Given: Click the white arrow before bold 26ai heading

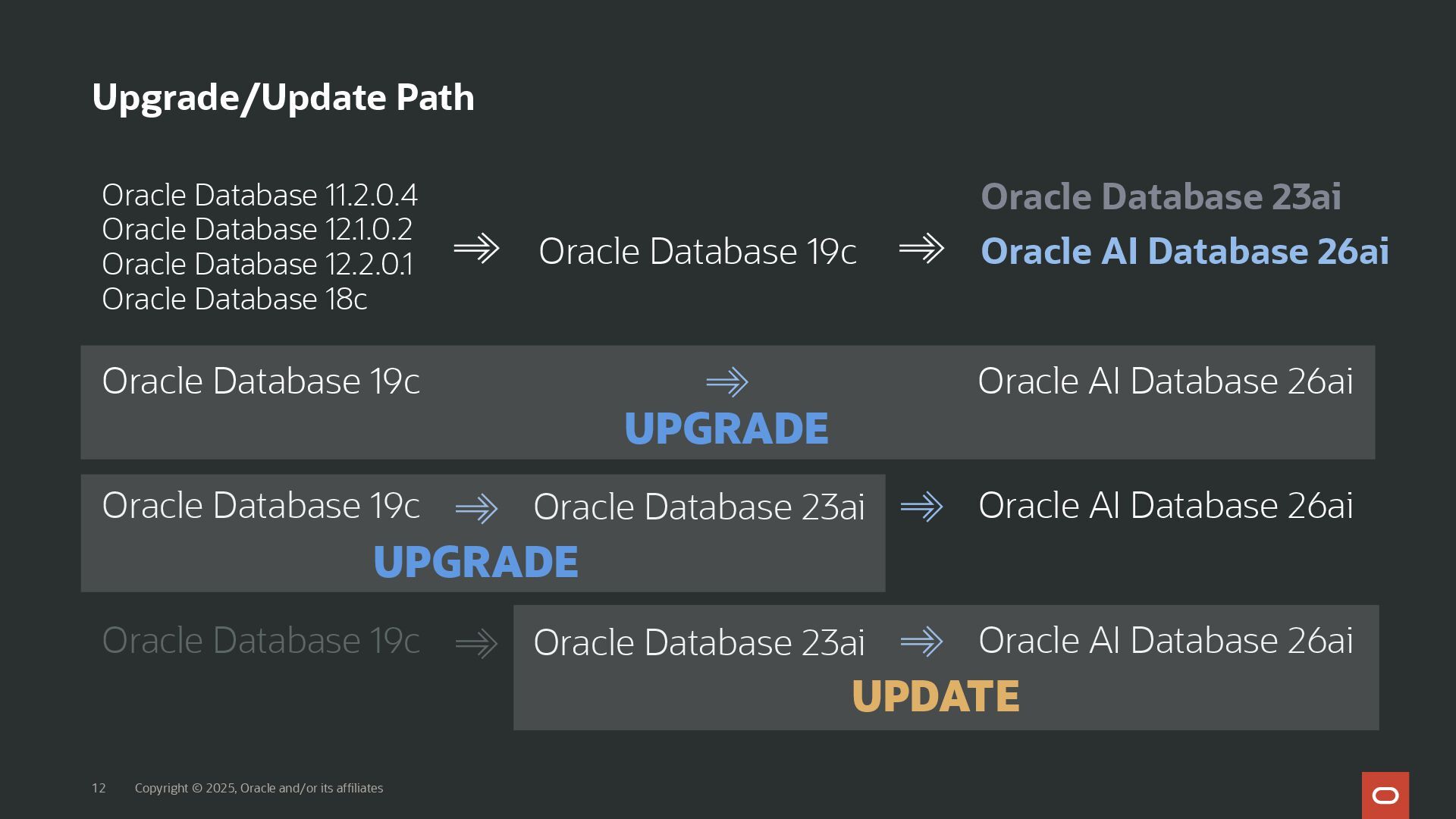Looking at the screenshot, I should [x=921, y=249].
